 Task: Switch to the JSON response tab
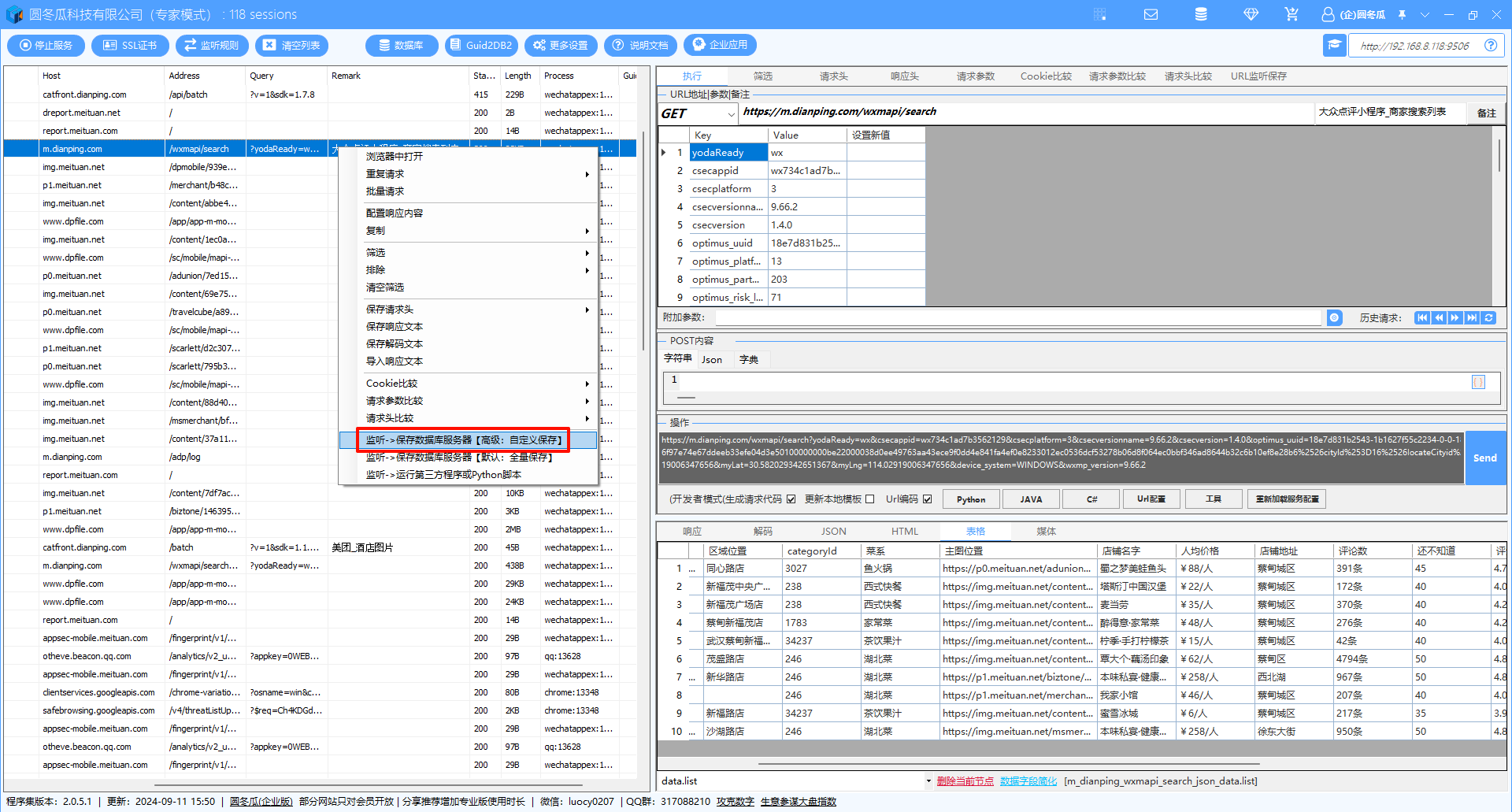tap(833, 532)
